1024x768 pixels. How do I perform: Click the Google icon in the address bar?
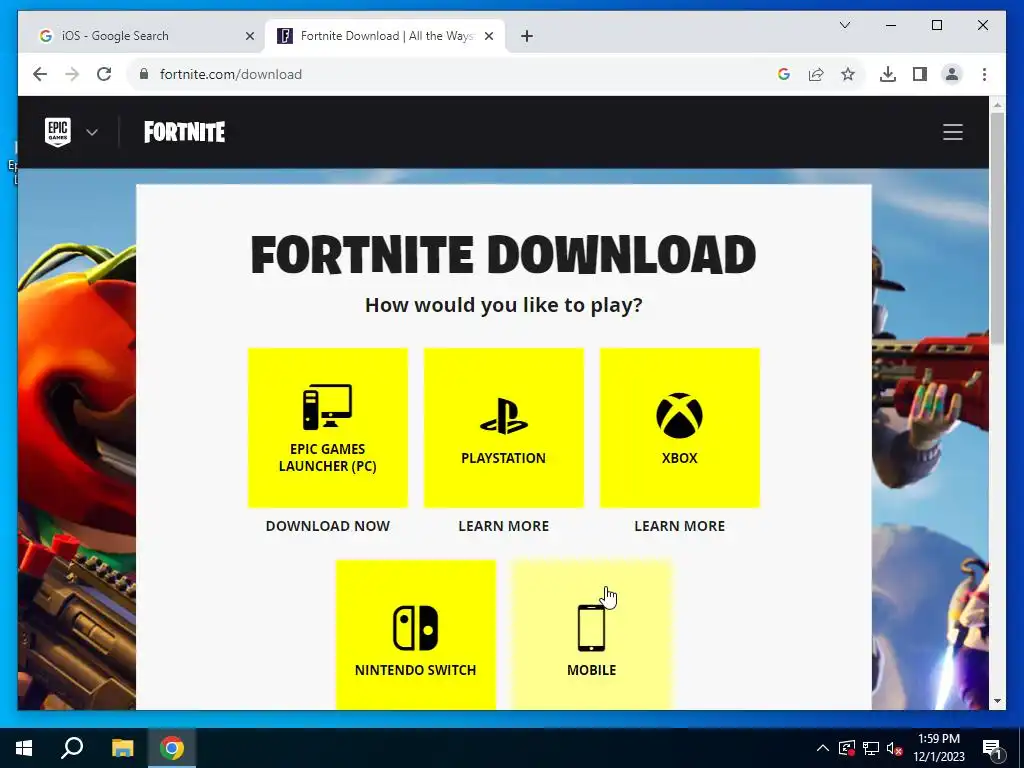(784, 74)
